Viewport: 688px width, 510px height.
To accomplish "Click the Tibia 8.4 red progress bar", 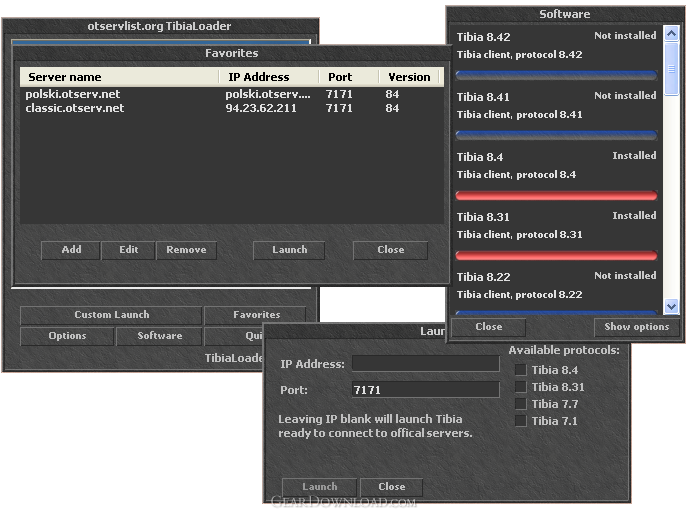I will point(556,195).
